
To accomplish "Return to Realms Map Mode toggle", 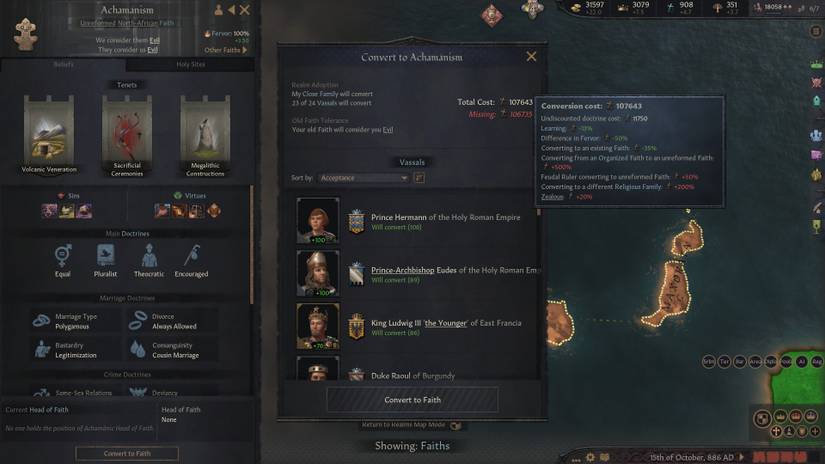I will [x=456, y=425].
